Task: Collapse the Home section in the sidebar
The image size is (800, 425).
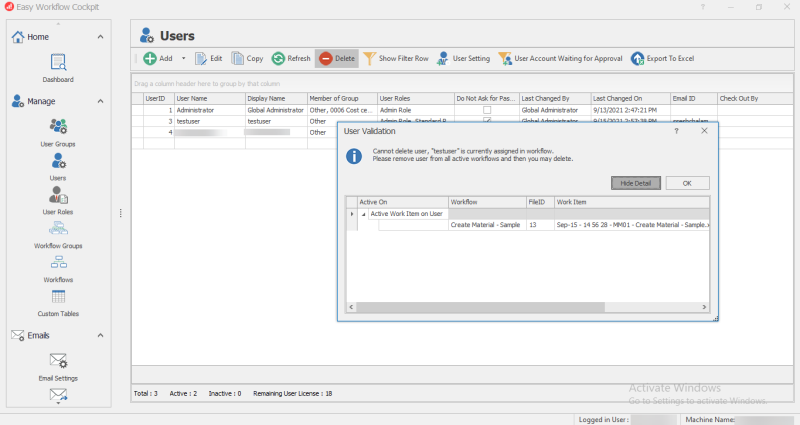Action: [101, 37]
